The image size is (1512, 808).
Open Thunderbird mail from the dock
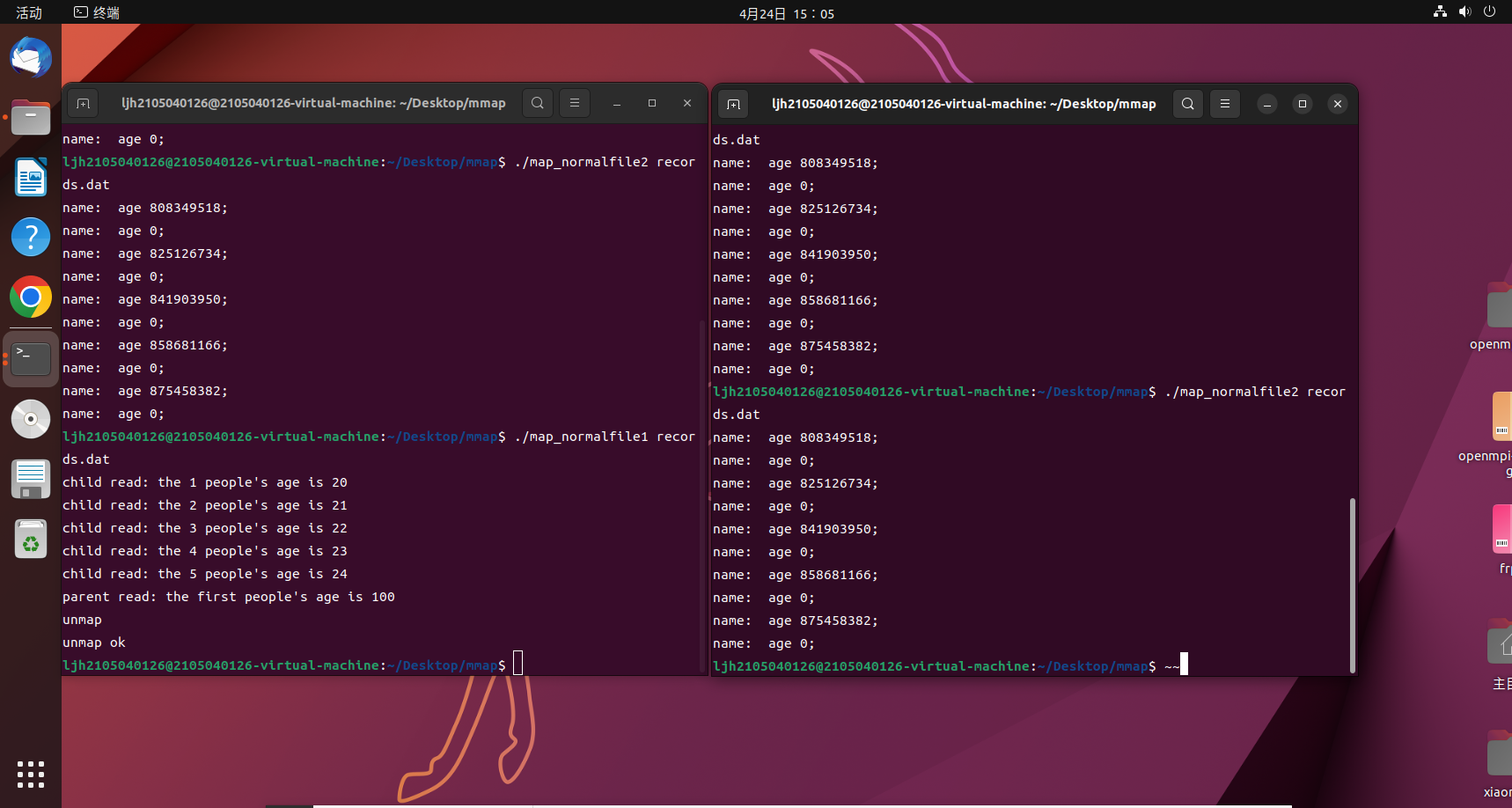[x=31, y=58]
